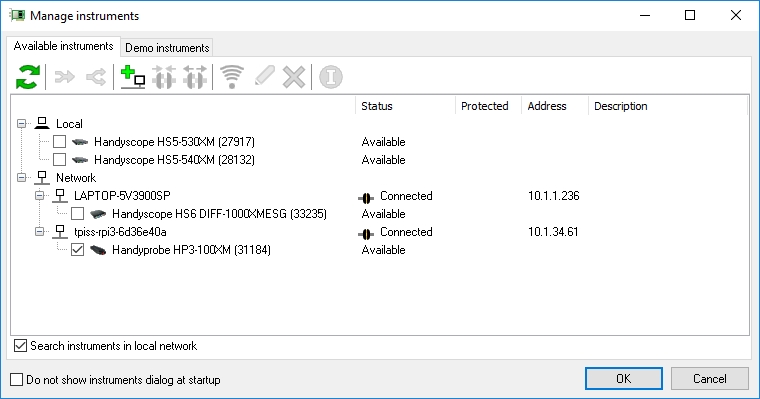This screenshot has width=760, height=399.
Task: Disable Search instruments in local network
Action: click(x=20, y=346)
